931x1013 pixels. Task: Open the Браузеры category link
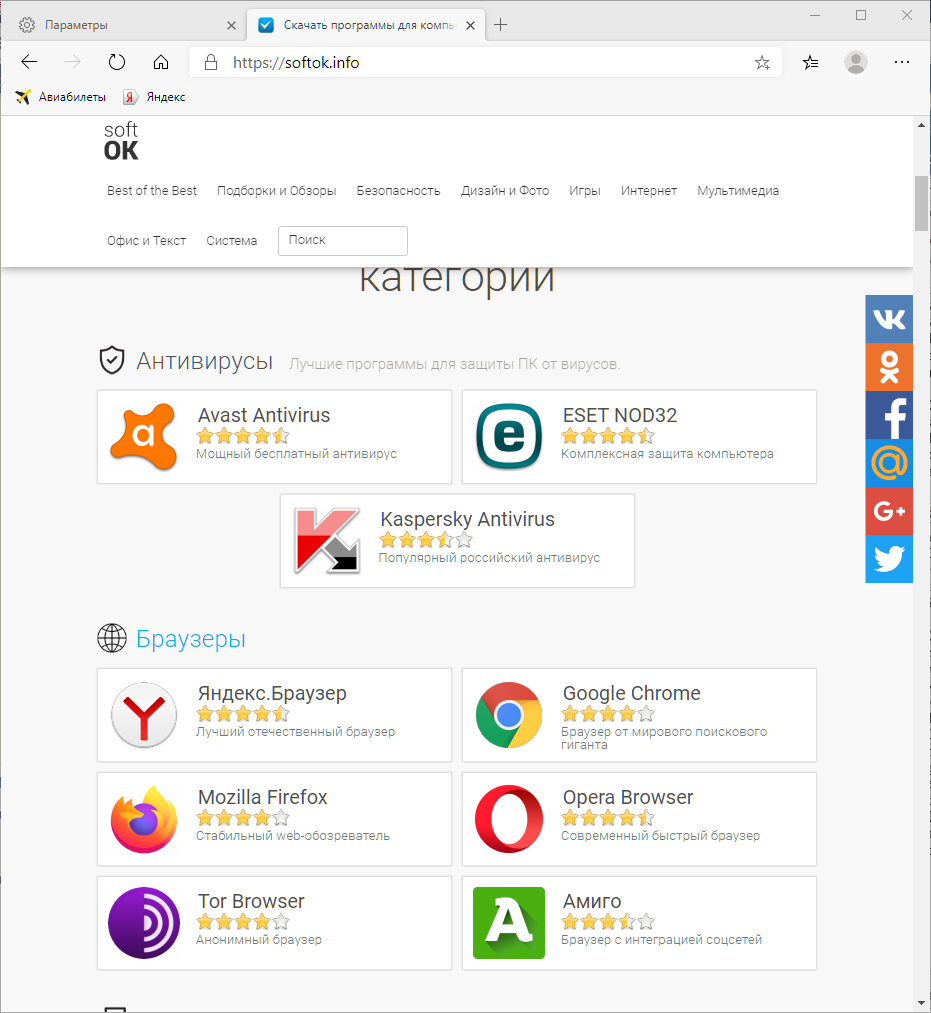pos(191,639)
